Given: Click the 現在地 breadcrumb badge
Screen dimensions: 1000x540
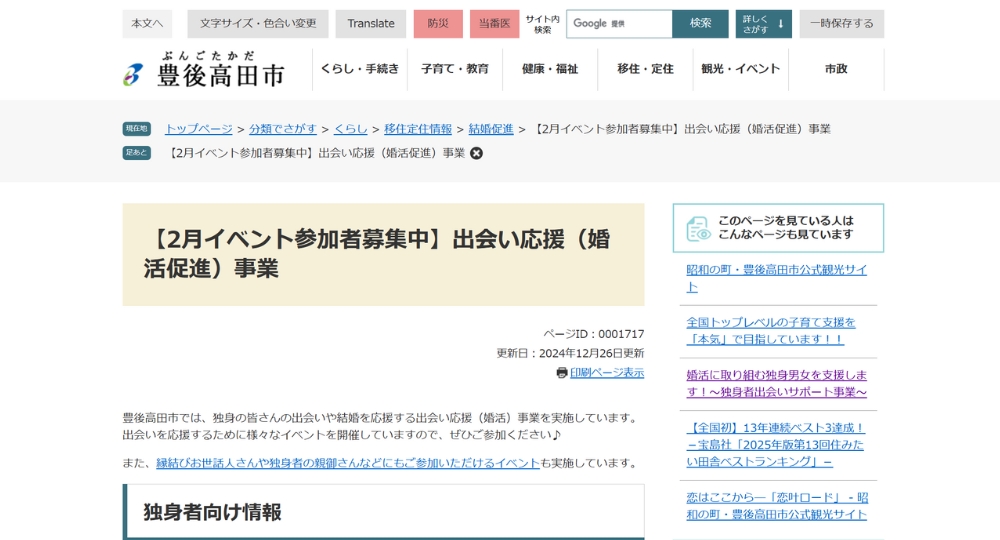Looking at the screenshot, I should click(136, 129).
